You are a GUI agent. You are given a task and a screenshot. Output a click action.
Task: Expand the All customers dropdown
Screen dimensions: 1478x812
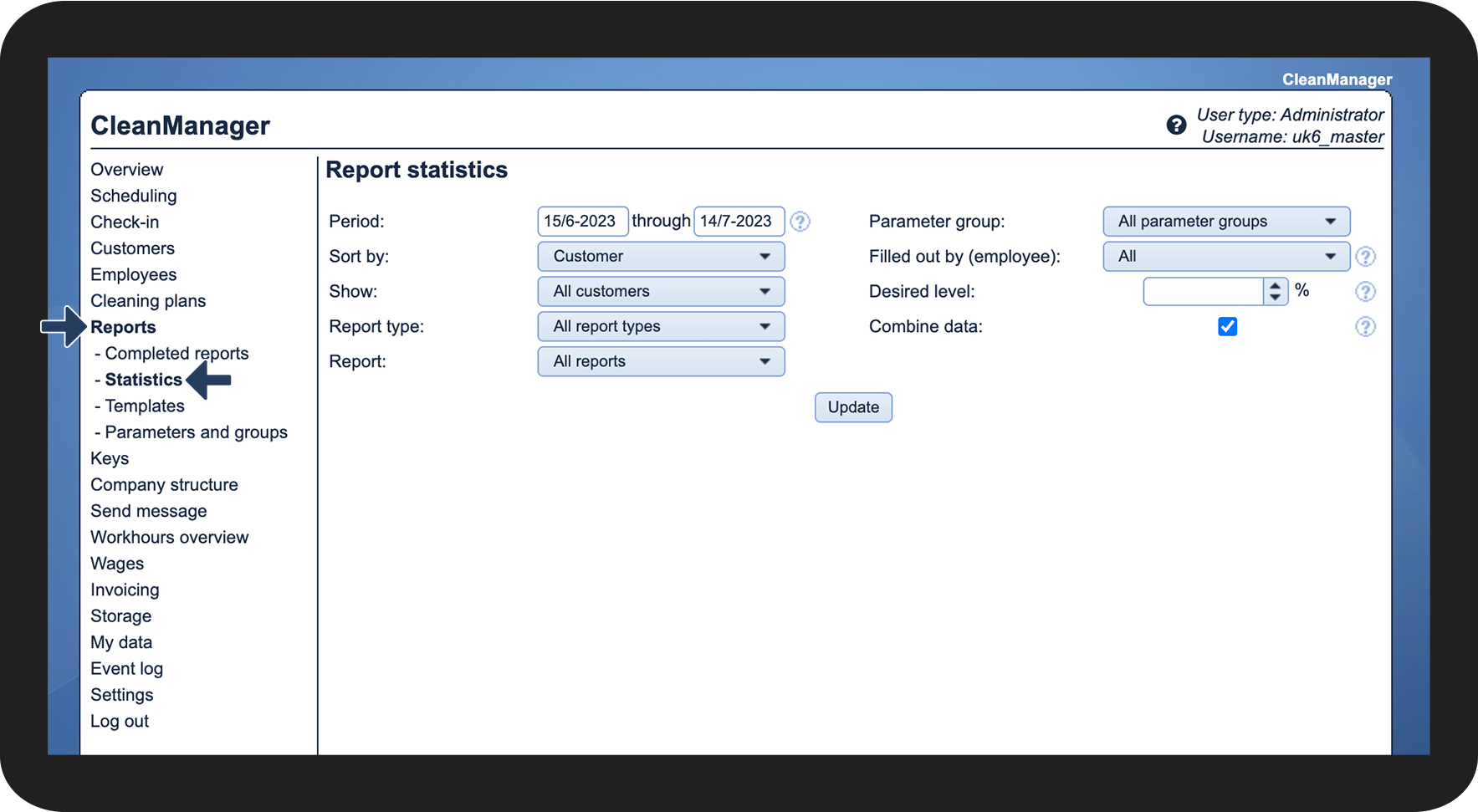pyautogui.click(x=661, y=292)
